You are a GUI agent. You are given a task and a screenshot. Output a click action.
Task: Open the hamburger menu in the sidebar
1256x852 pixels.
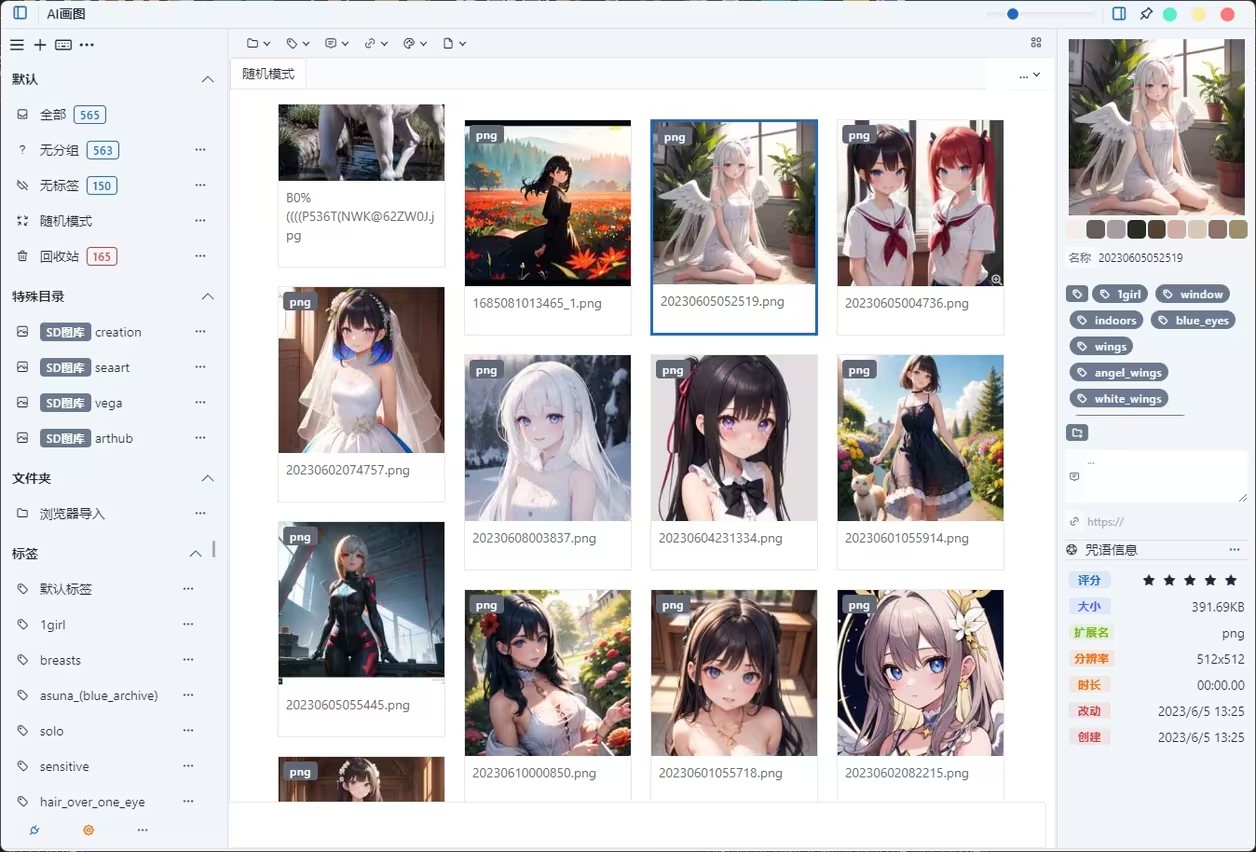(x=17, y=44)
